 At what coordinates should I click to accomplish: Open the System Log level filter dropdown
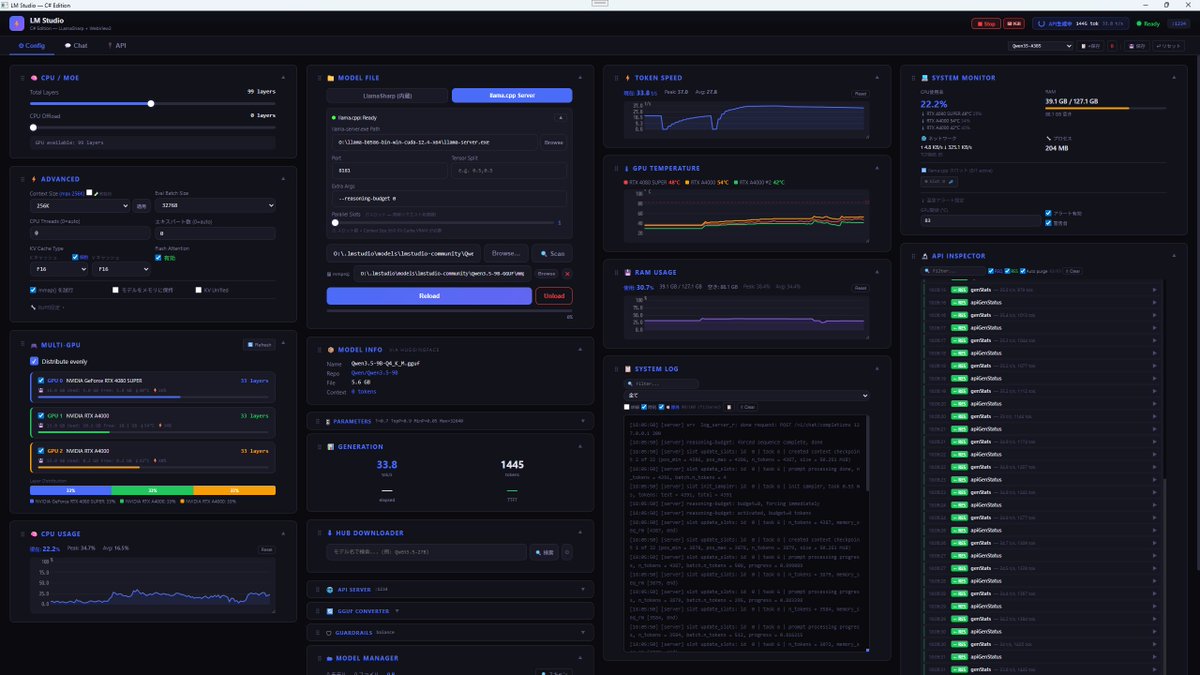tap(746, 395)
